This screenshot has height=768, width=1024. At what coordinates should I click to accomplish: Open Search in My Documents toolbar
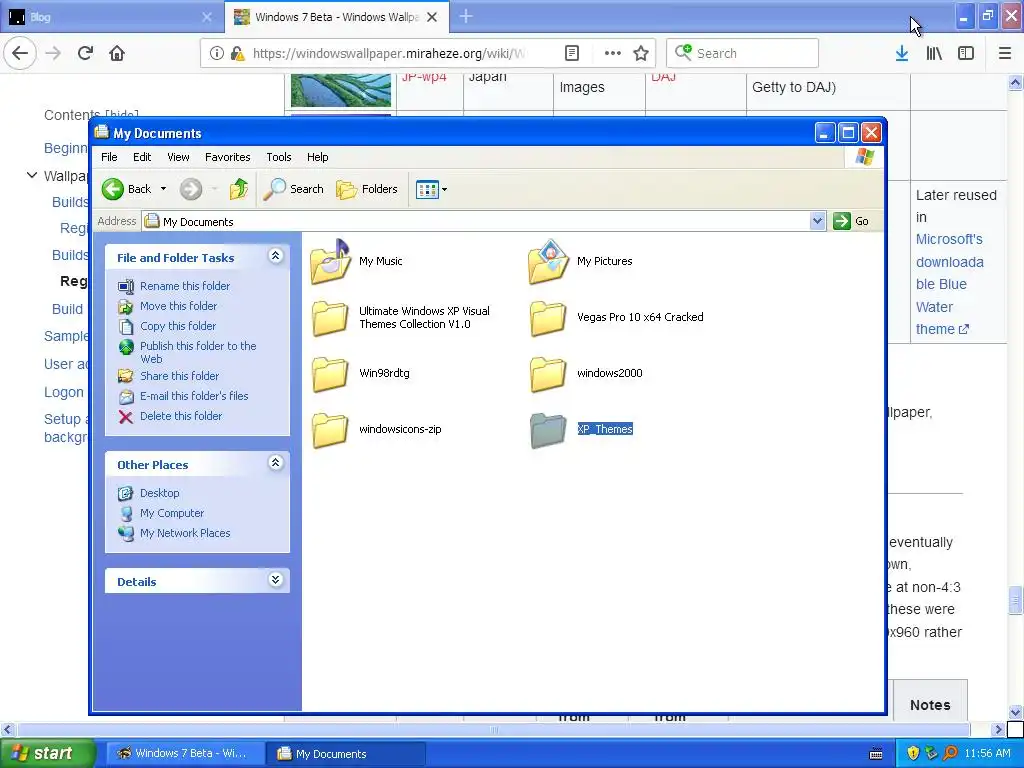point(293,189)
